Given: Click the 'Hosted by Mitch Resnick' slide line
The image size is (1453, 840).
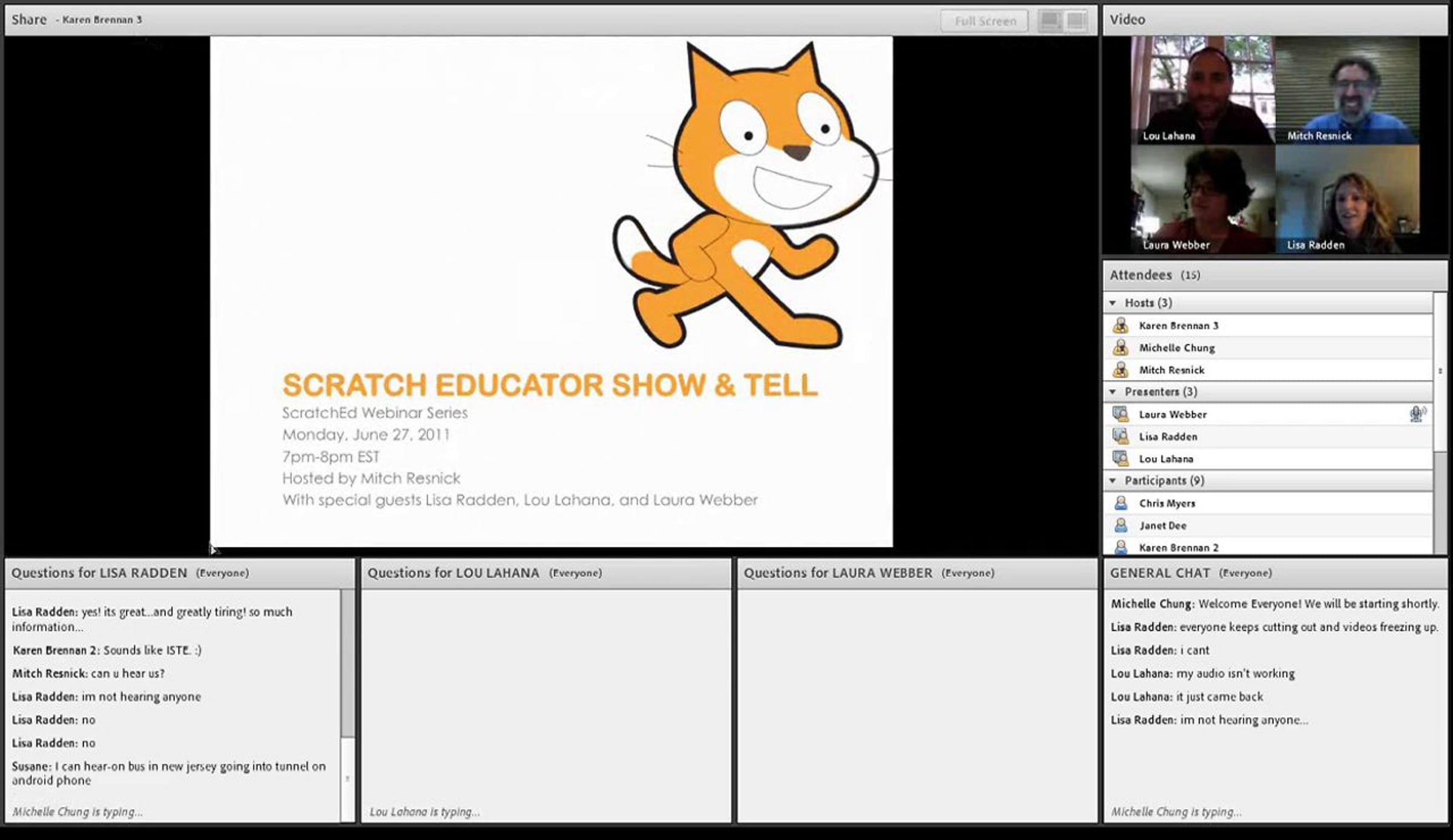Looking at the screenshot, I should tap(371, 478).
